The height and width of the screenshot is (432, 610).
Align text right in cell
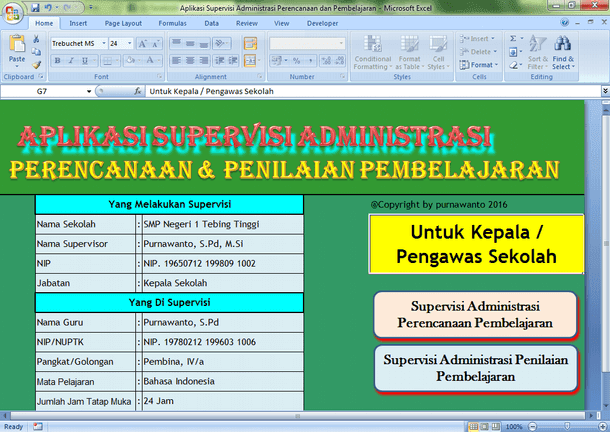(x=203, y=60)
